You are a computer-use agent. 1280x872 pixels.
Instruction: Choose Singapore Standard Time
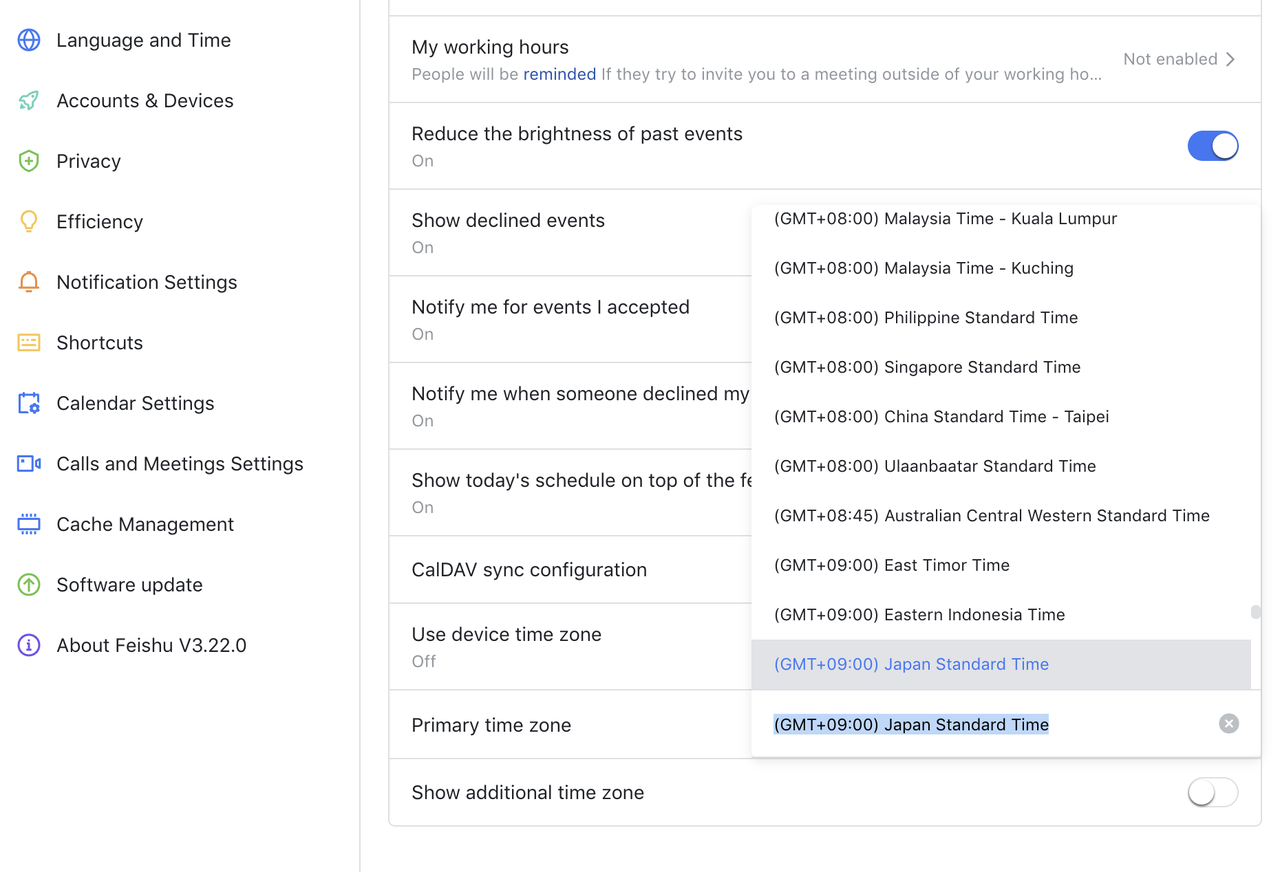coord(1001,367)
